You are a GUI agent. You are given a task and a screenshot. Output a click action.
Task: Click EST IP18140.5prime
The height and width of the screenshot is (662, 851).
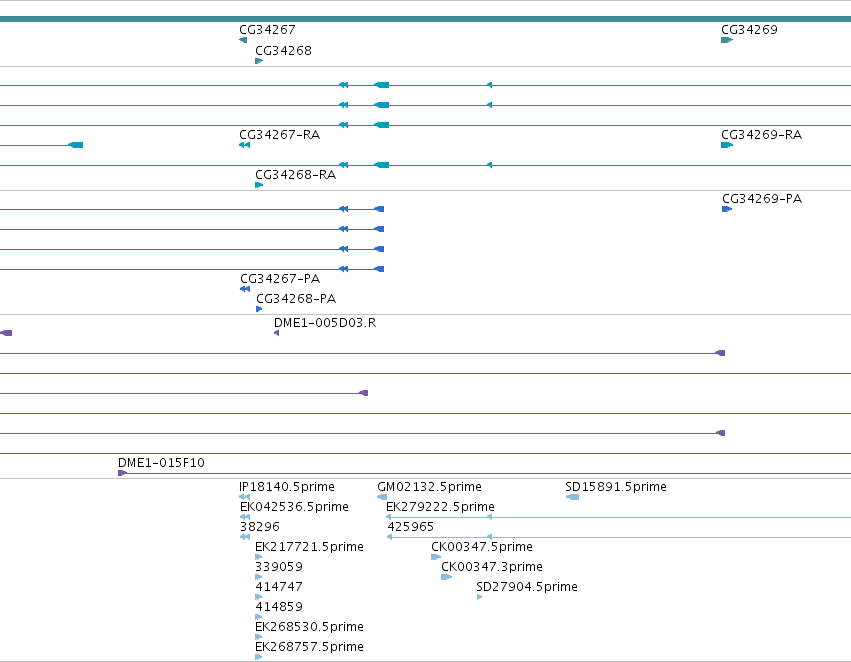245,496
